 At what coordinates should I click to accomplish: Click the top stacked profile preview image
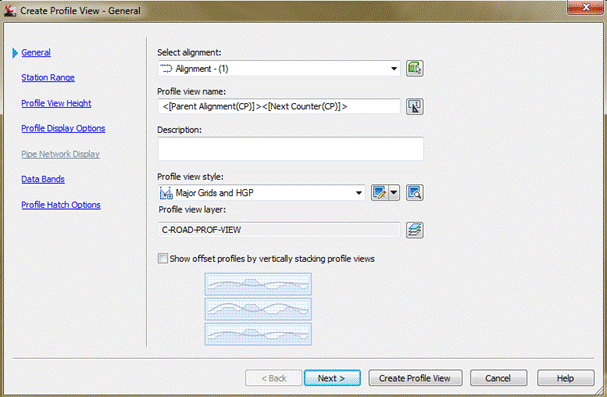tap(258, 284)
